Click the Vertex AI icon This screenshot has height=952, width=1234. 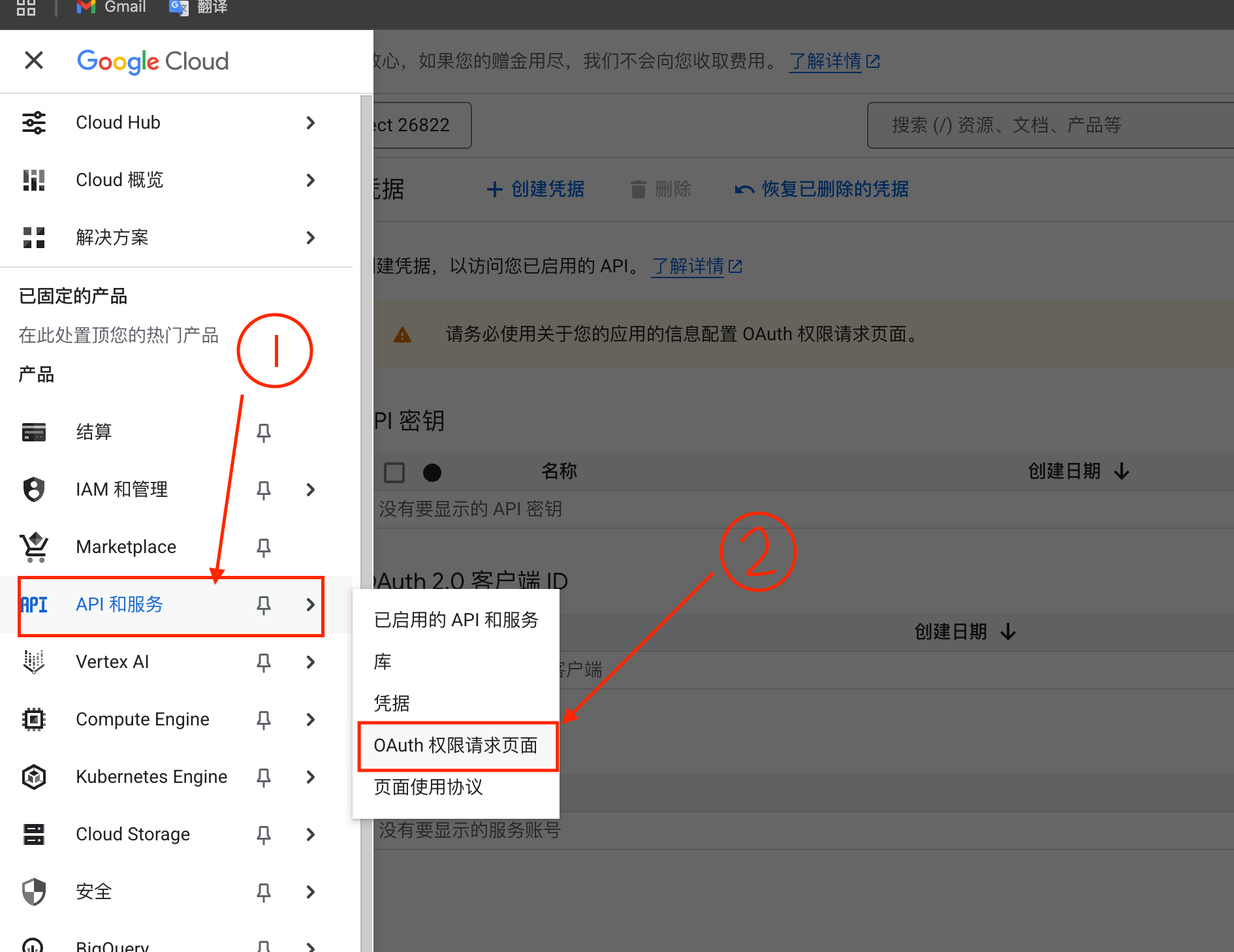click(34, 662)
